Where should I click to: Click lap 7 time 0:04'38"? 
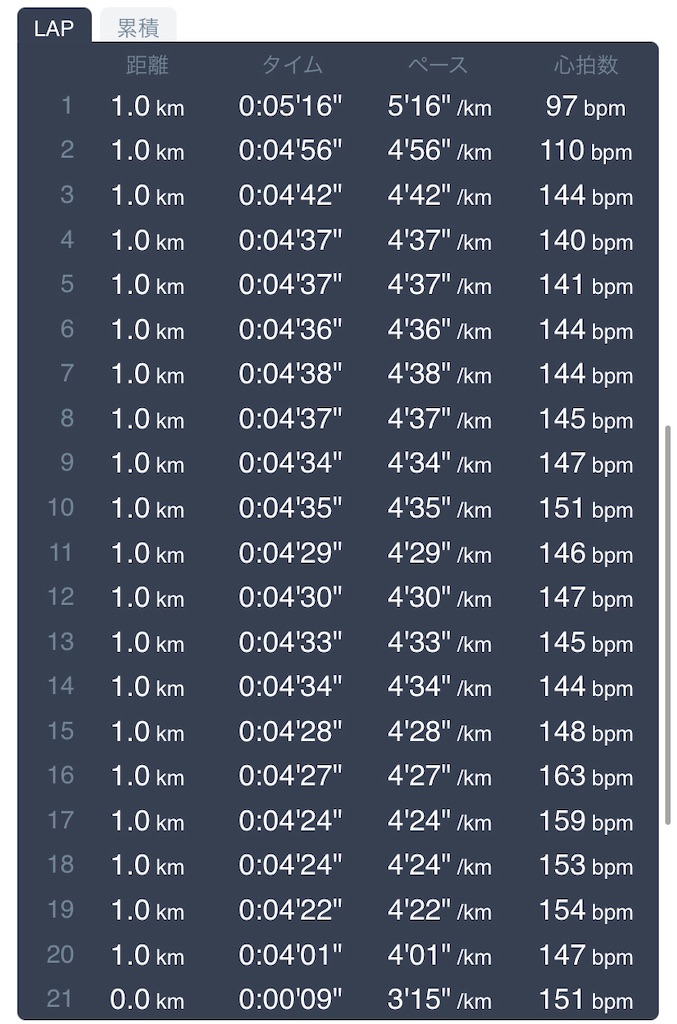coord(290,374)
